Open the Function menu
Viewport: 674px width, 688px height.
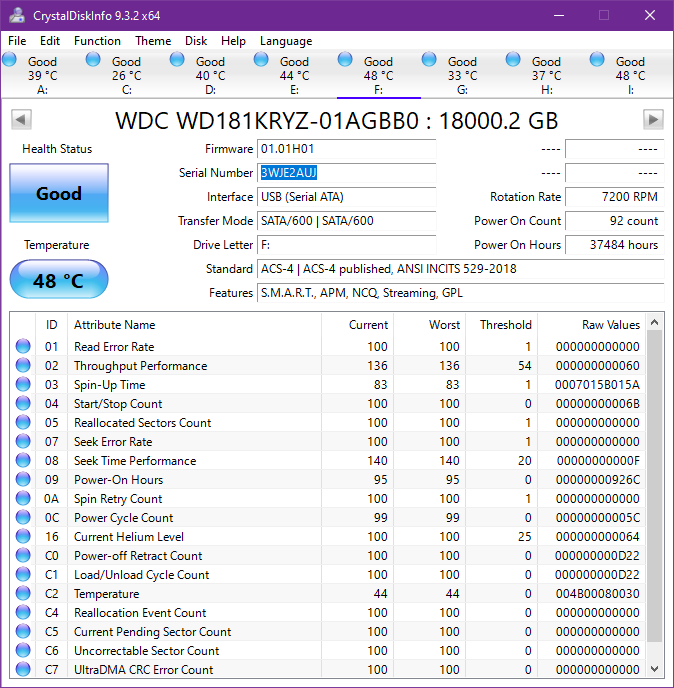[x=97, y=41]
